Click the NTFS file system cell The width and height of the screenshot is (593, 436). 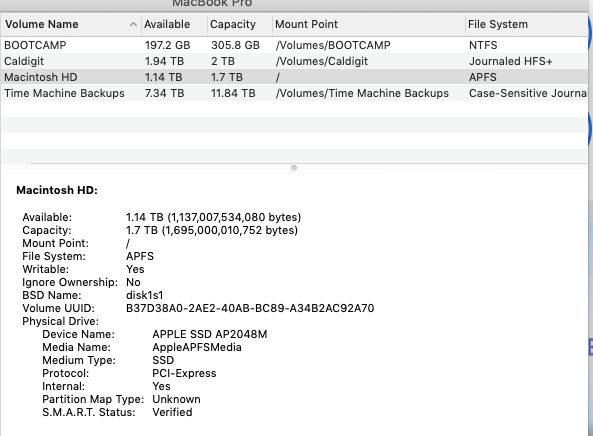[483, 45]
